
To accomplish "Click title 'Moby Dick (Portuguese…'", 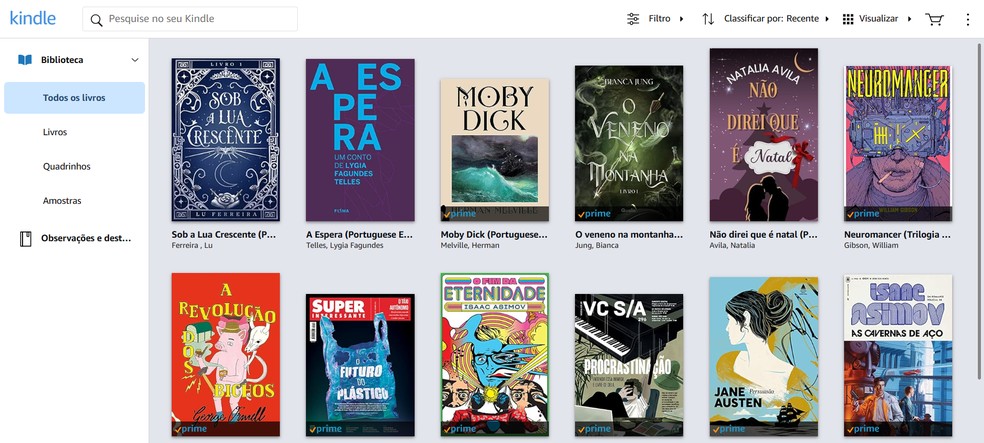I will tap(494, 235).
